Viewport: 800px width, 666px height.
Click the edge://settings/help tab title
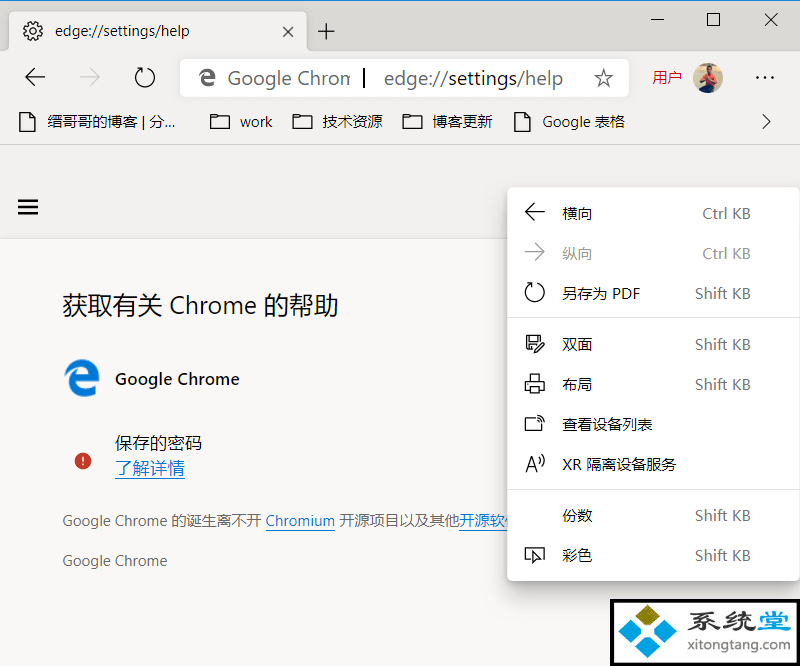pyautogui.click(x=122, y=31)
